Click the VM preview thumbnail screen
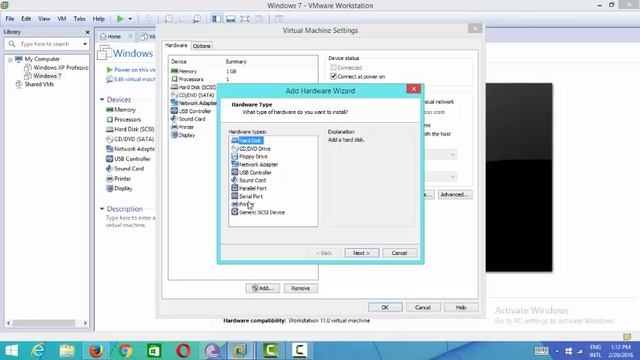Viewport: 640px width, 360px height. point(519,178)
